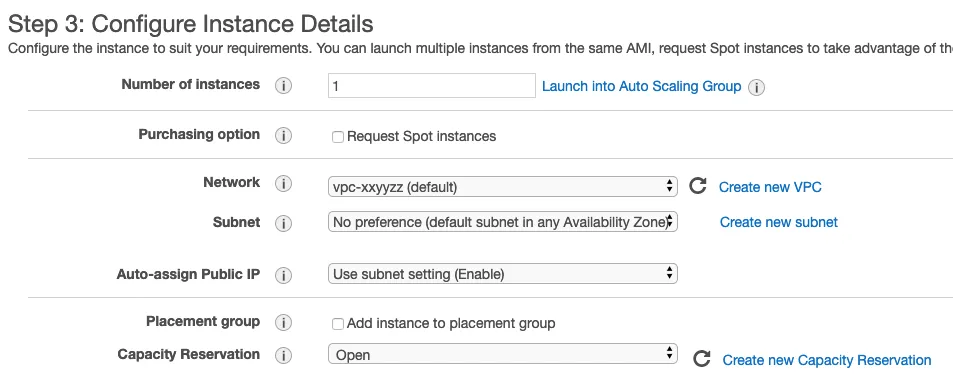Follow the Create new VPC link

pos(770,187)
